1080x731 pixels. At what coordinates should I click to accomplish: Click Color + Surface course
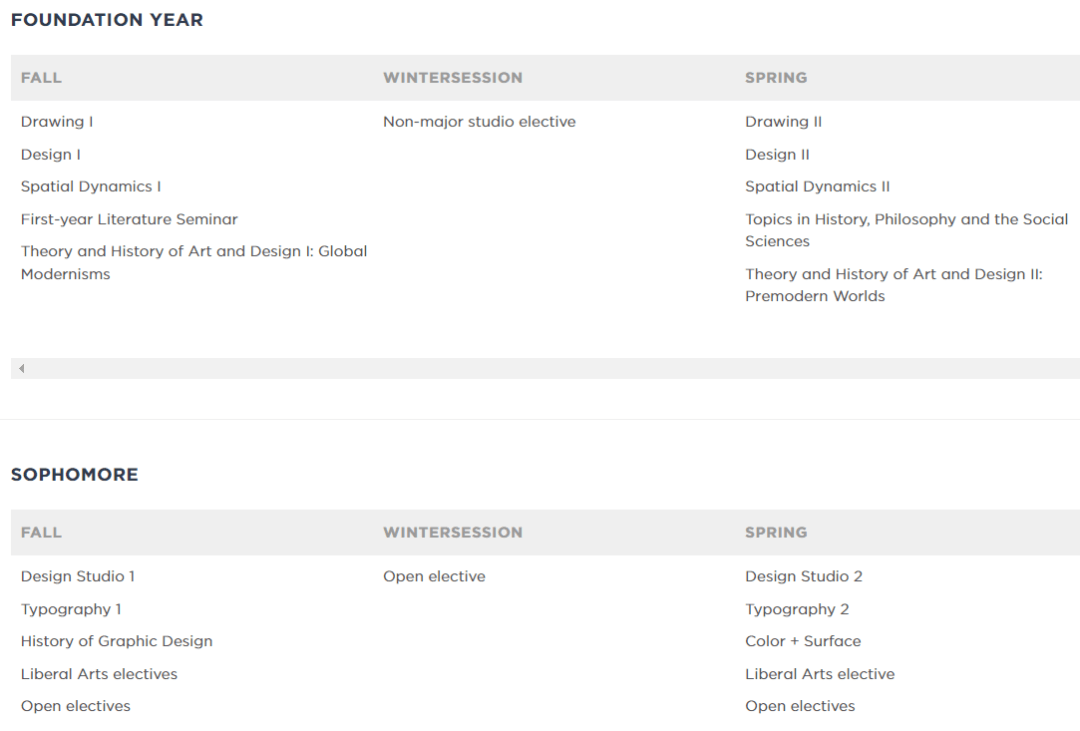[x=803, y=641]
